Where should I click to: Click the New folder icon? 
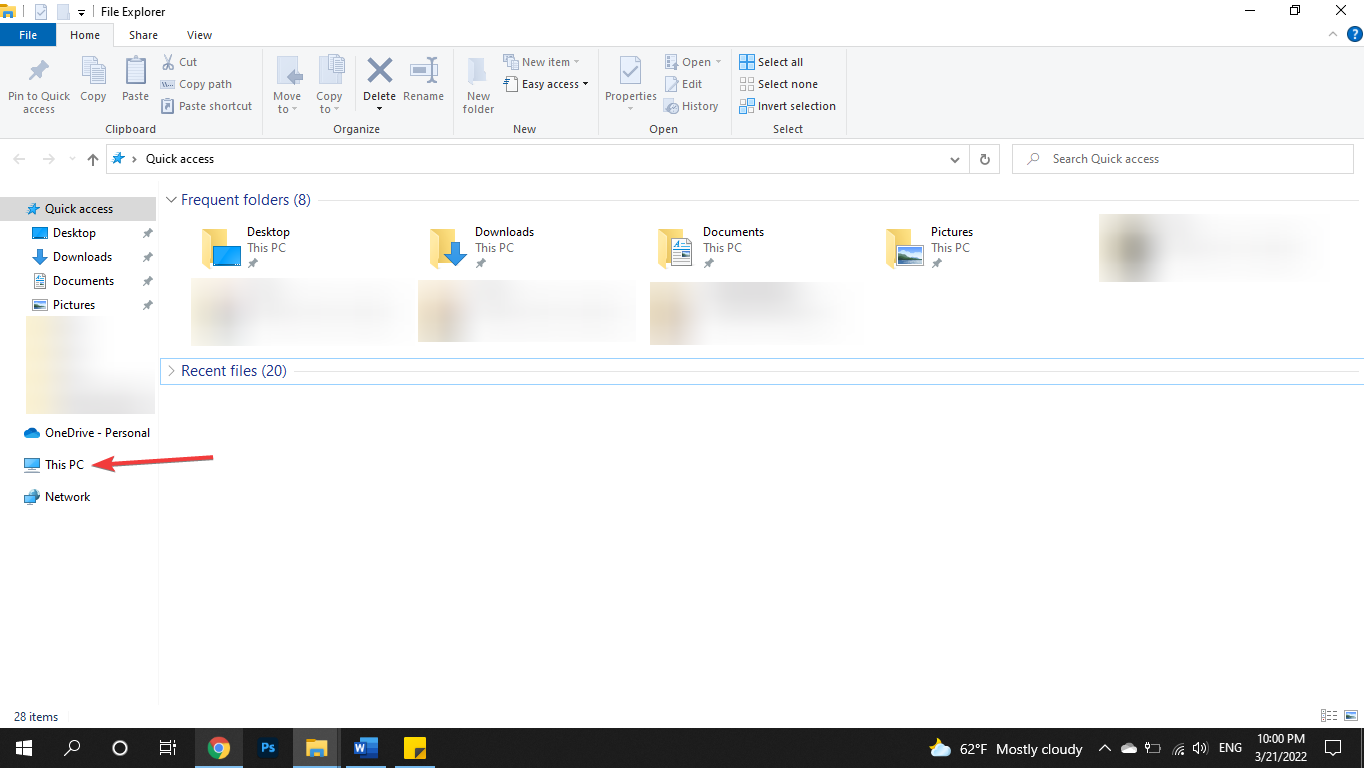pyautogui.click(x=478, y=84)
